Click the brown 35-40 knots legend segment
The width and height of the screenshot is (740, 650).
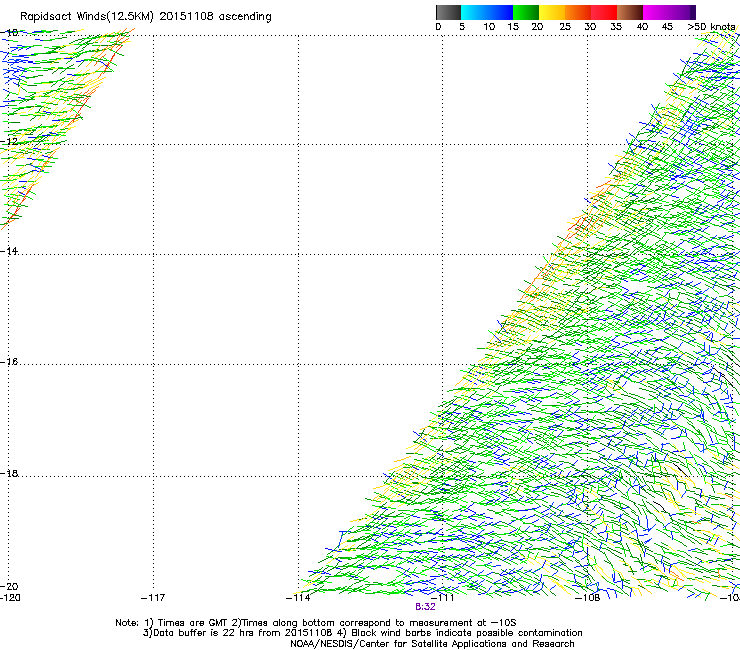click(630, 12)
